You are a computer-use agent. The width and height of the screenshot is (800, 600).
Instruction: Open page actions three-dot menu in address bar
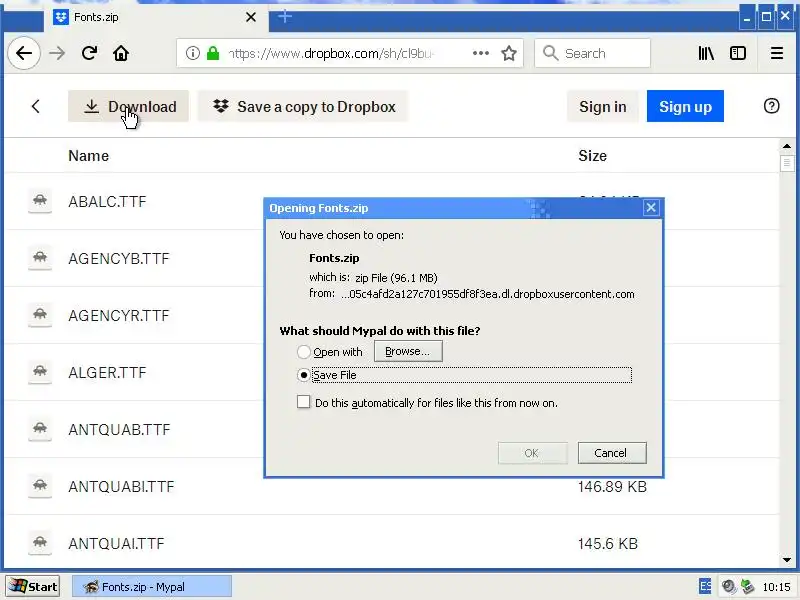coord(481,53)
